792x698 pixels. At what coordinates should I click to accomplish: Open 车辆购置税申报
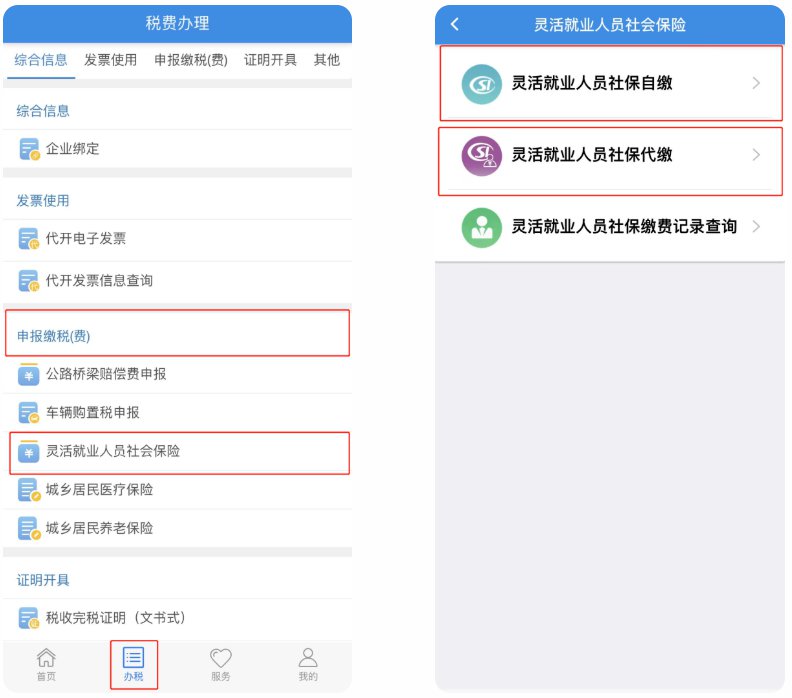click(x=177, y=413)
